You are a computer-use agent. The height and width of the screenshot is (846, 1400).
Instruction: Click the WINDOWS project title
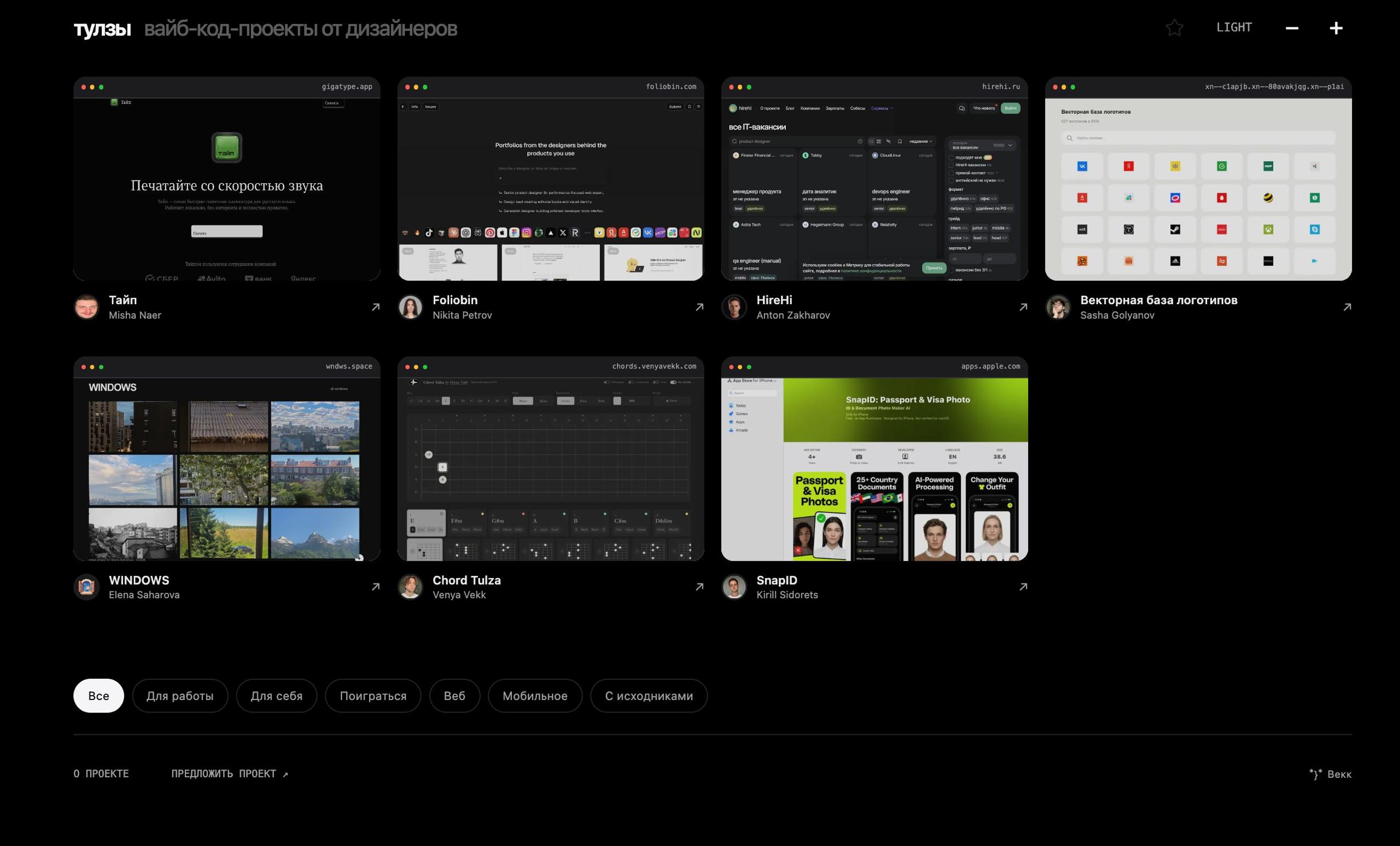coord(139,580)
